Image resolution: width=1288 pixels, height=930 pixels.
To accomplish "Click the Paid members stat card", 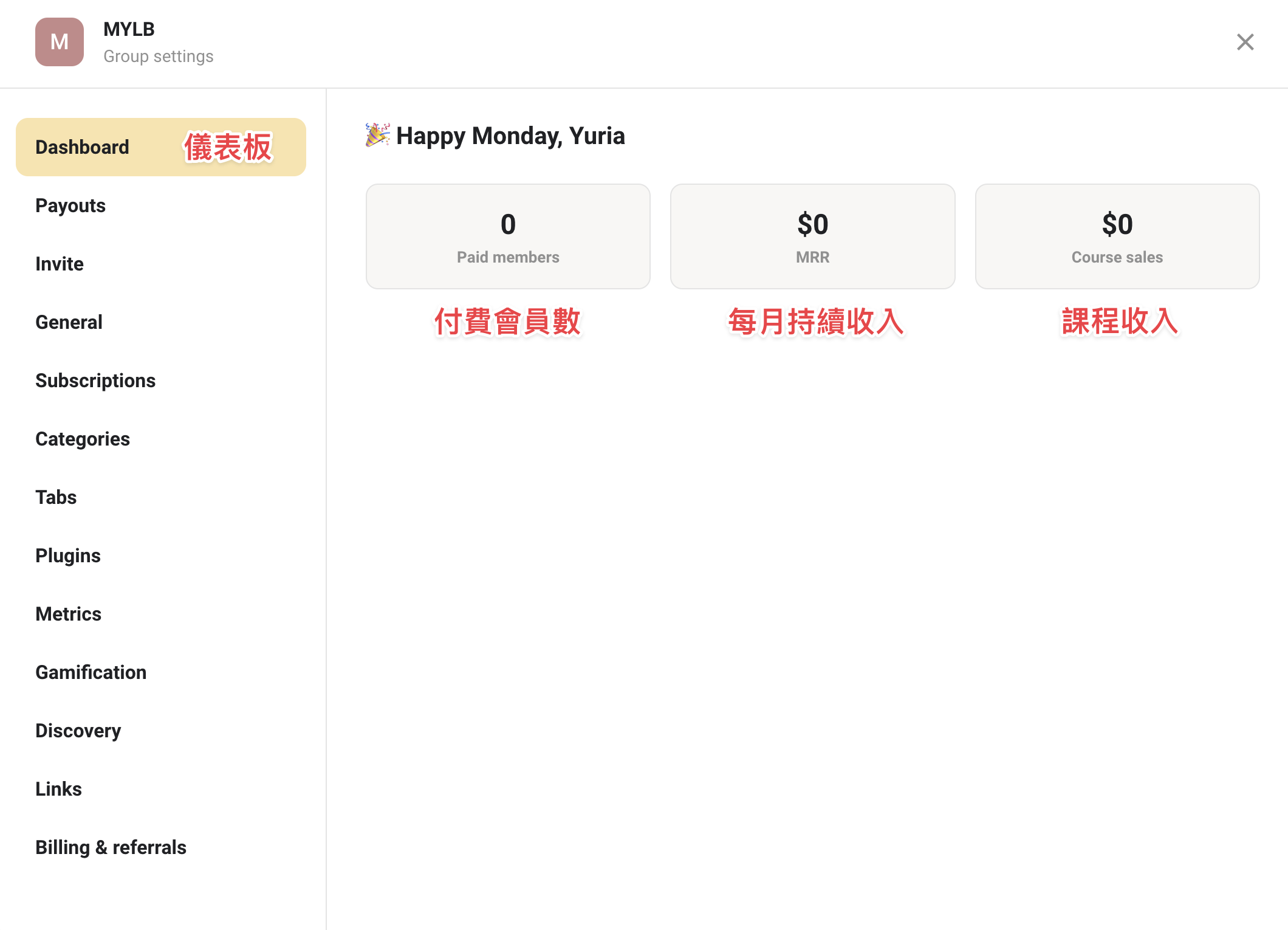I will click(508, 236).
